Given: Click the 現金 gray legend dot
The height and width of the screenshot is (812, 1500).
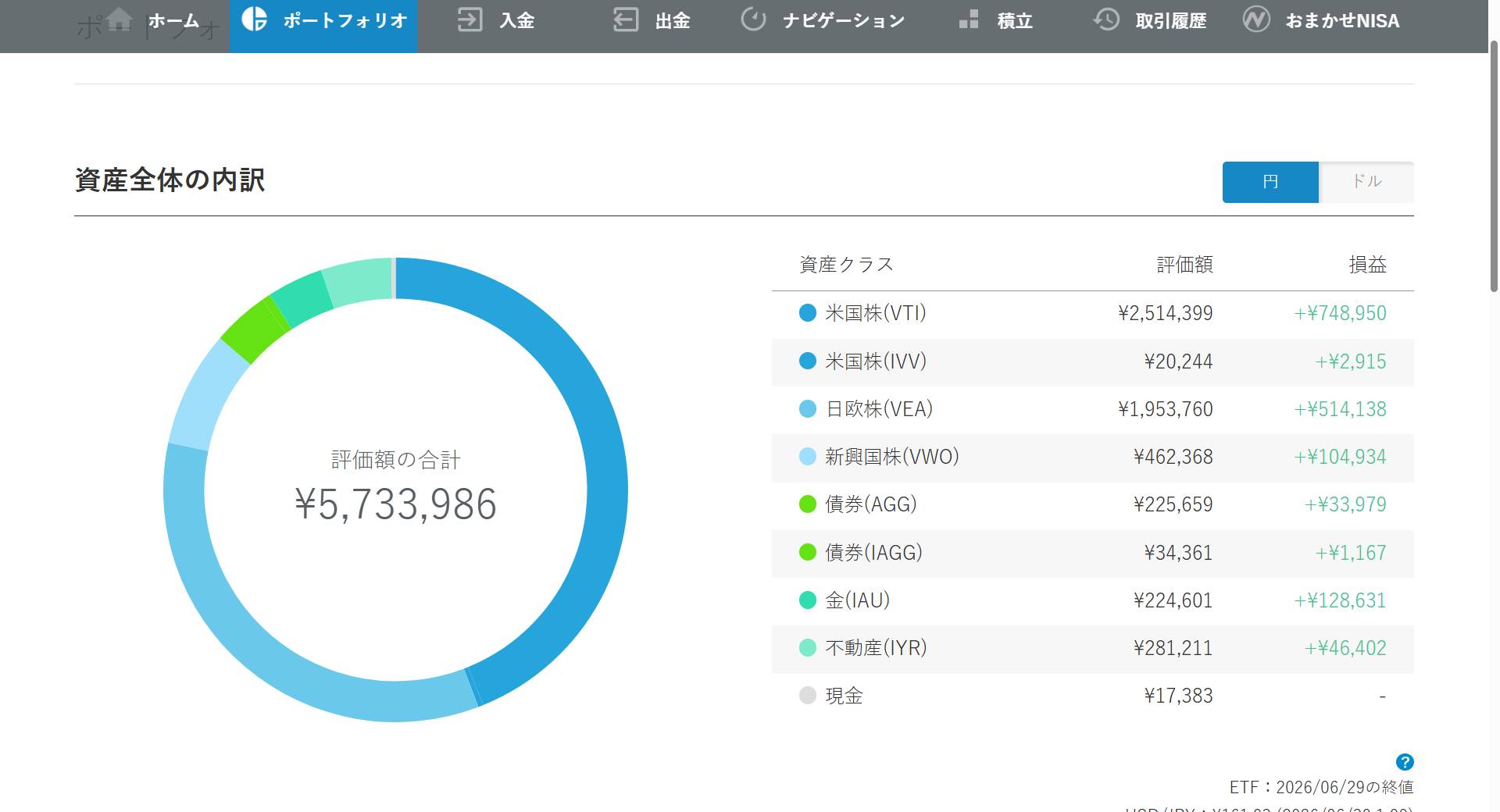Looking at the screenshot, I should pos(808,696).
